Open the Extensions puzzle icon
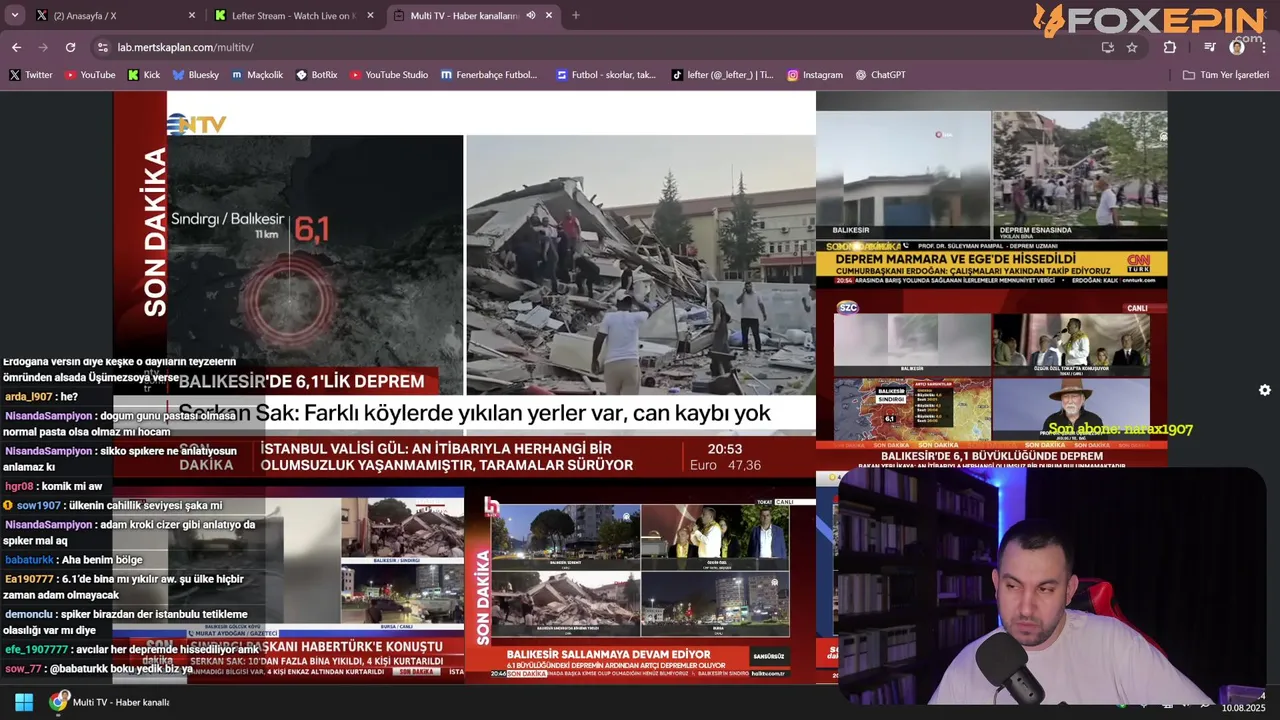This screenshot has height=720, width=1280. click(x=1170, y=47)
